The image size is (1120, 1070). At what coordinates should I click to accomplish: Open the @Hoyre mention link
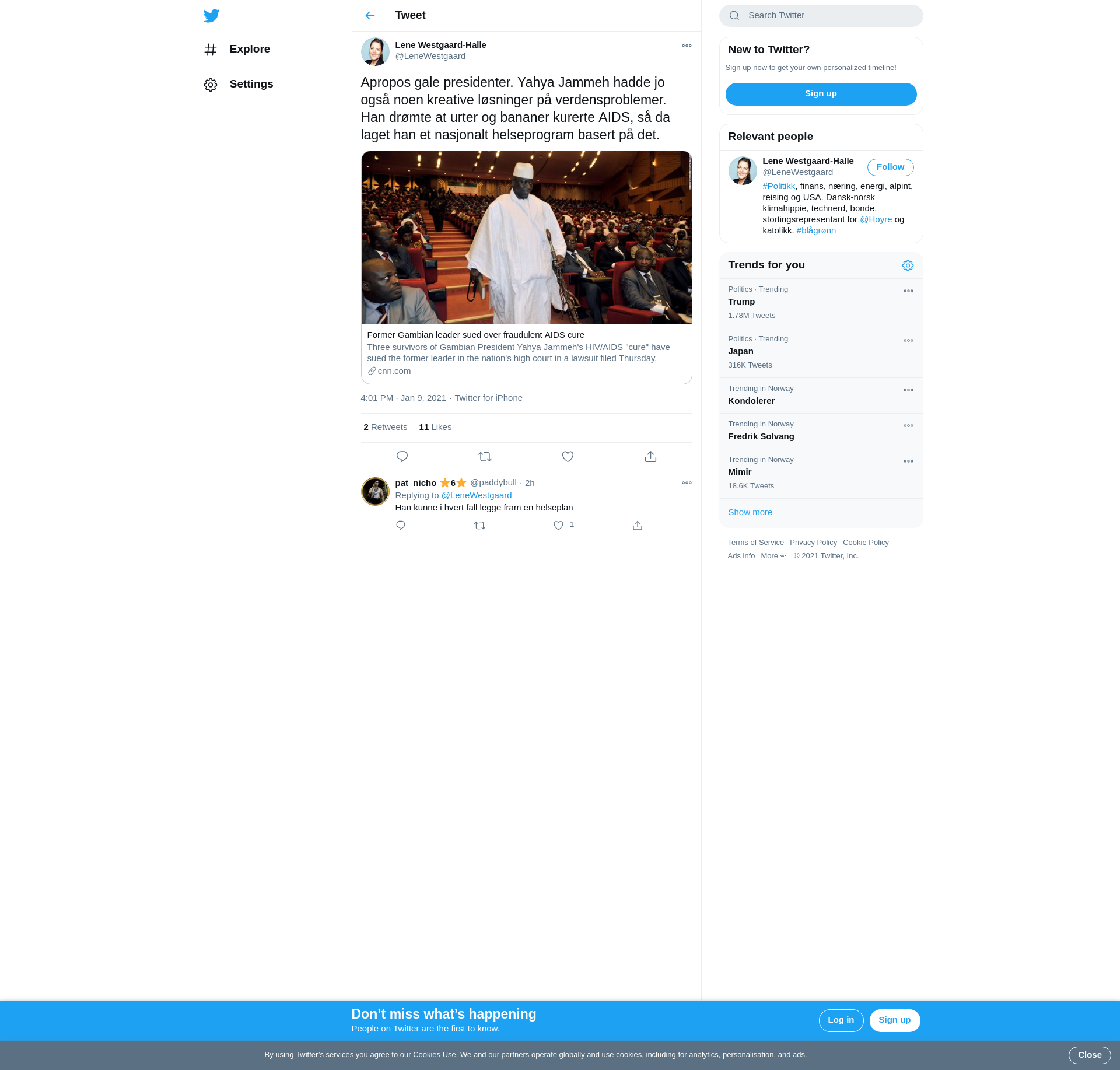pyautogui.click(x=876, y=219)
